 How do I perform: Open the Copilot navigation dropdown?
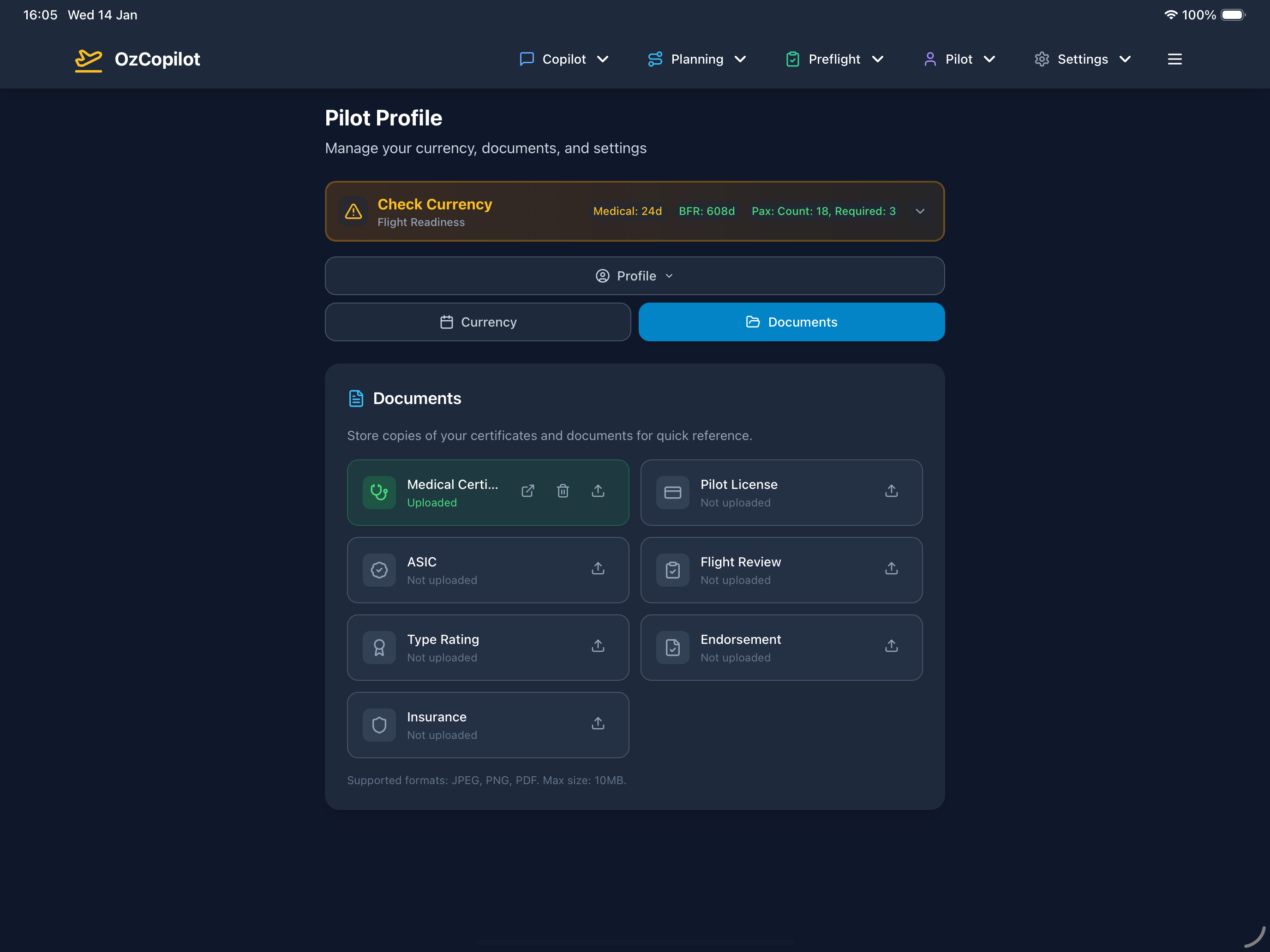point(563,59)
